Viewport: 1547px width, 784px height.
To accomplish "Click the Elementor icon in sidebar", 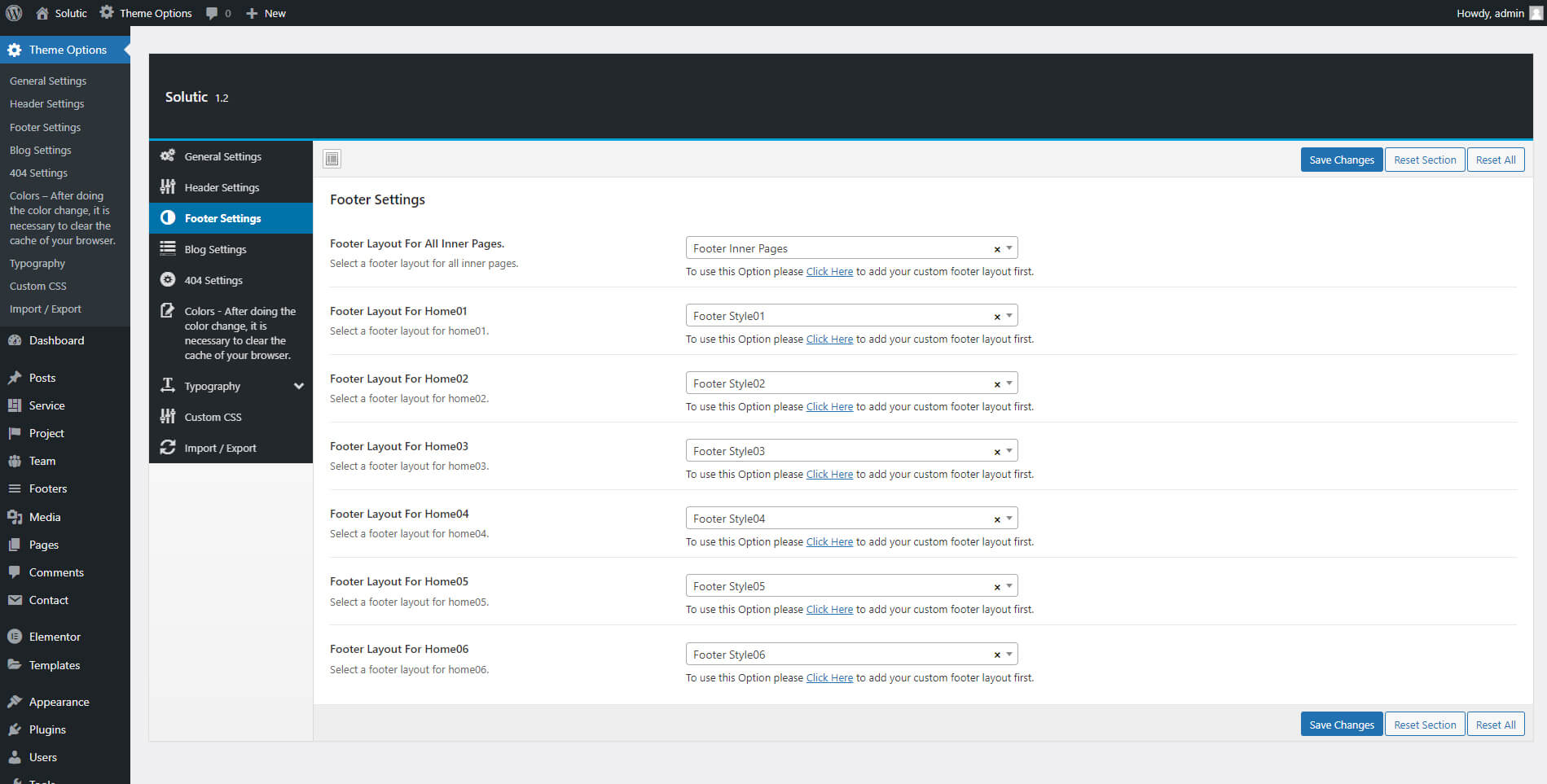I will [15, 637].
